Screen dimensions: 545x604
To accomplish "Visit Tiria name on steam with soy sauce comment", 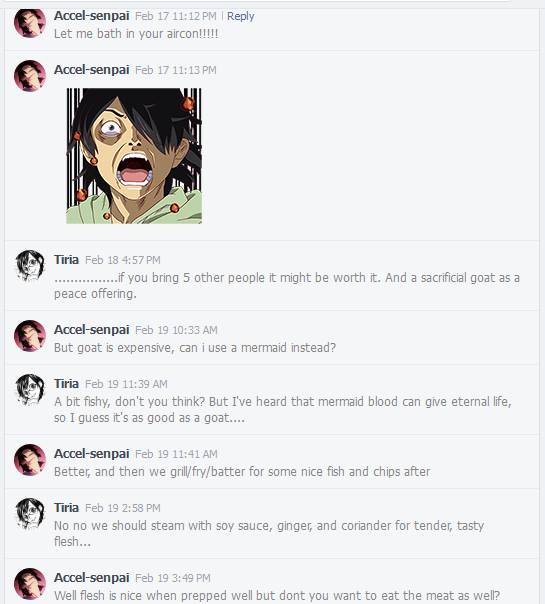I will click(66, 508).
